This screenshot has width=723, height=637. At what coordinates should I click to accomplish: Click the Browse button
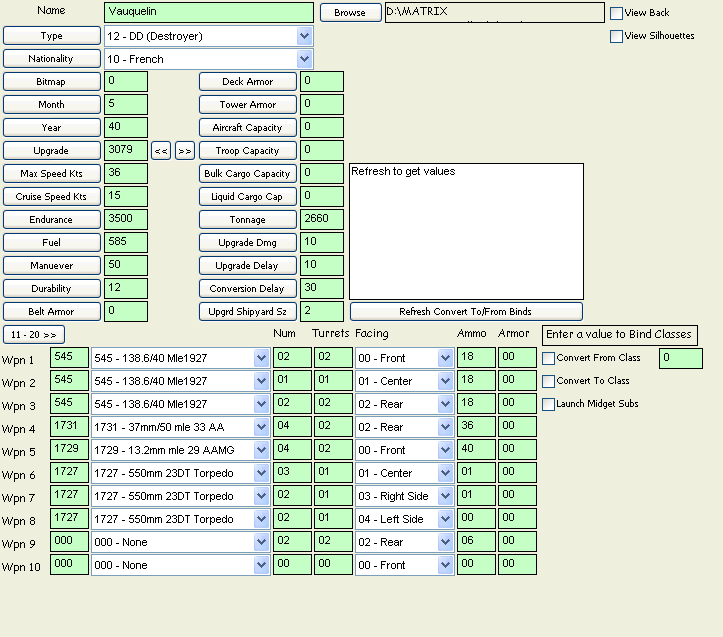click(x=350, y=12)
